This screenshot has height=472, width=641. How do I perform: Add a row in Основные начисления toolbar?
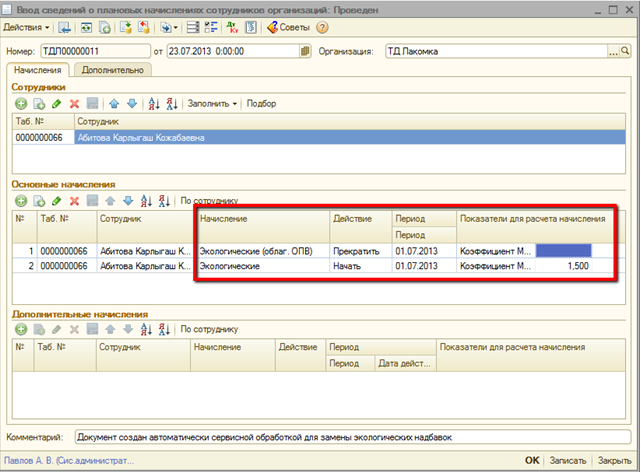click(x=20, y=201)
